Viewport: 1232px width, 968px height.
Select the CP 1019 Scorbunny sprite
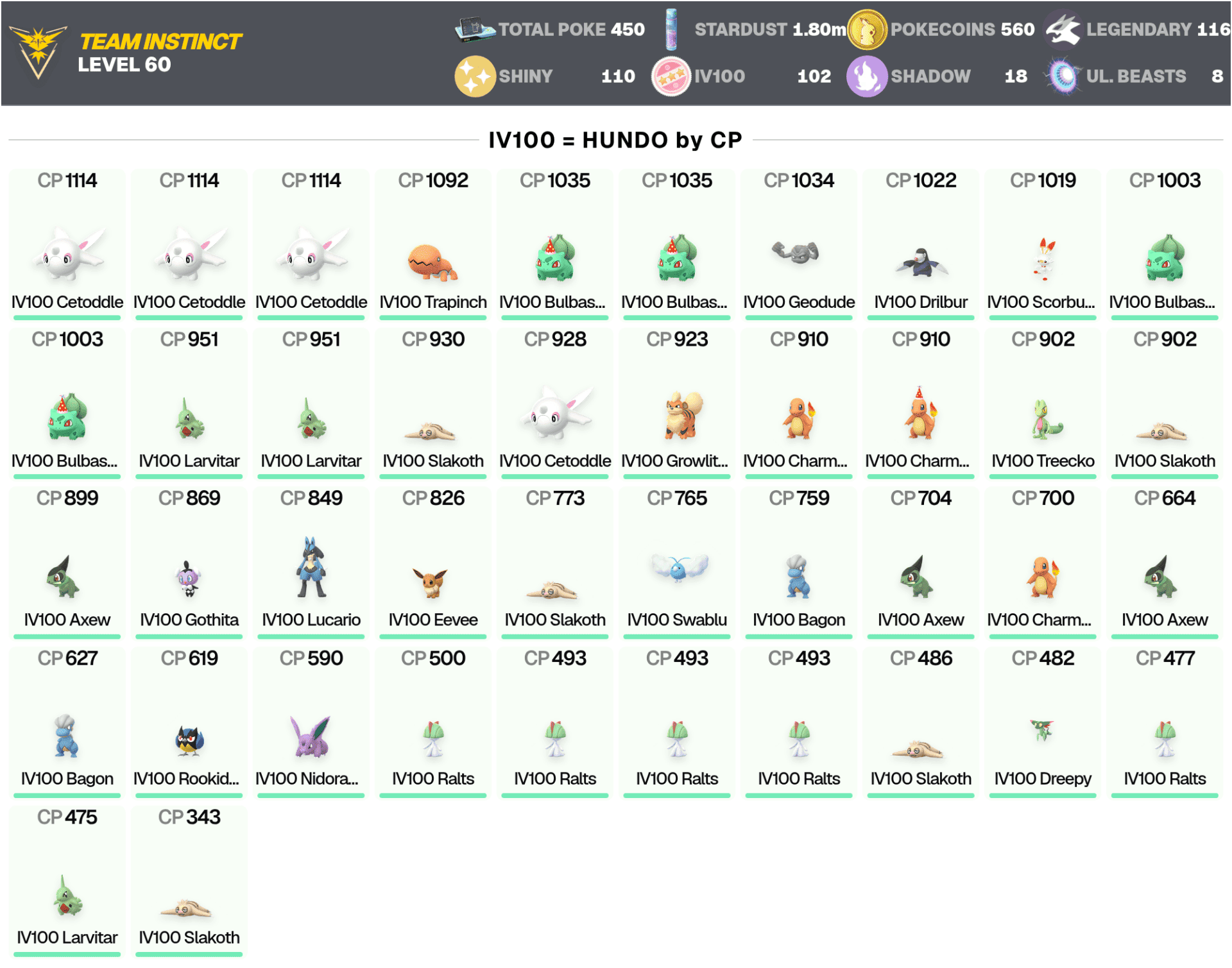click(1044, 259)
